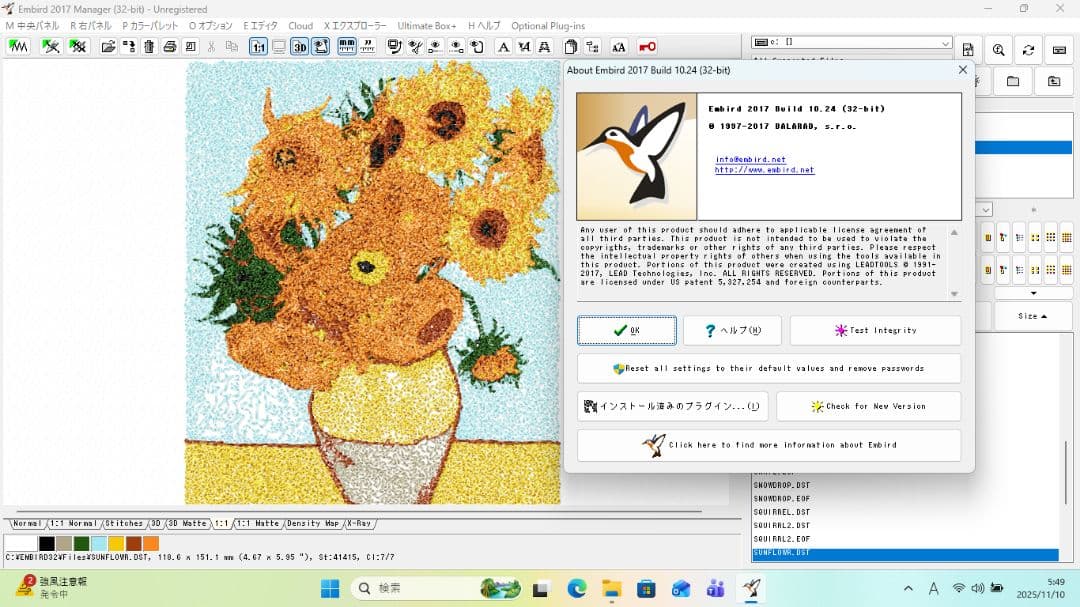1080x607 pixels.
Task: Click Check for New Version button
Action: [x=868, y=407]
